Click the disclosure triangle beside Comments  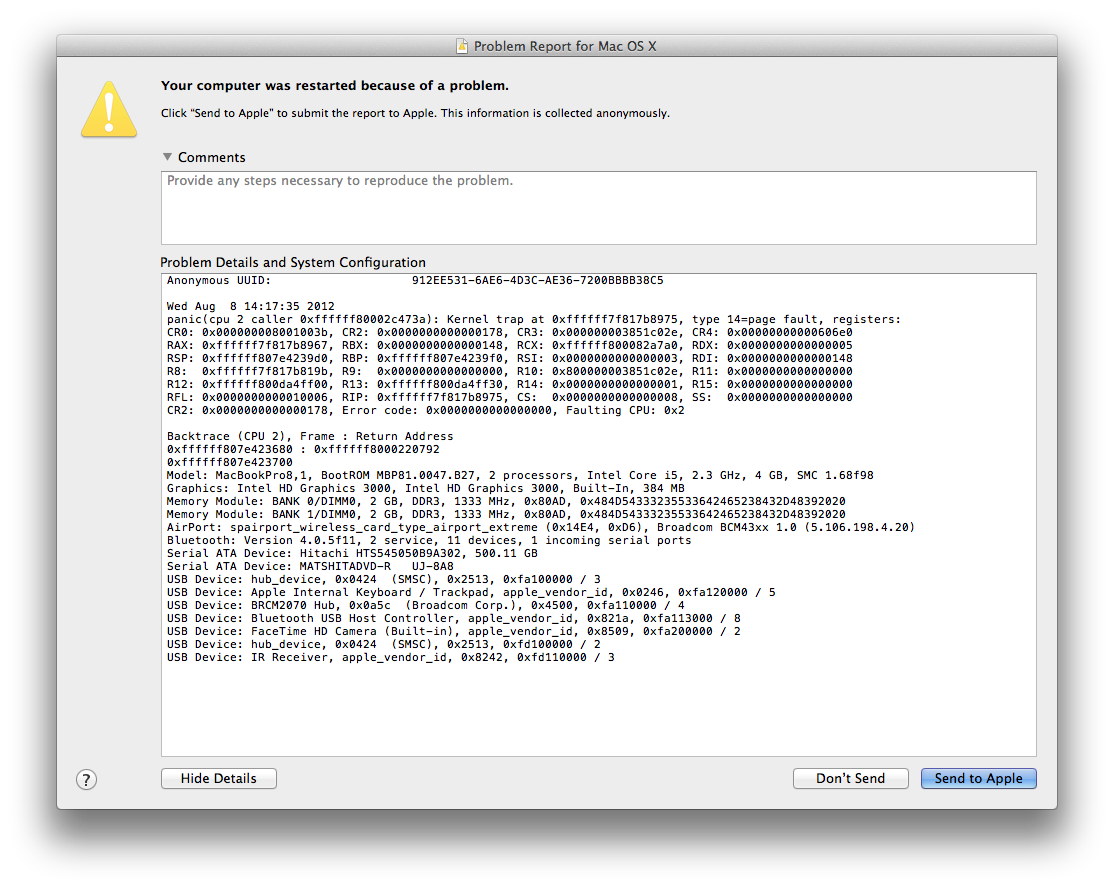click(x=166, y=157)
